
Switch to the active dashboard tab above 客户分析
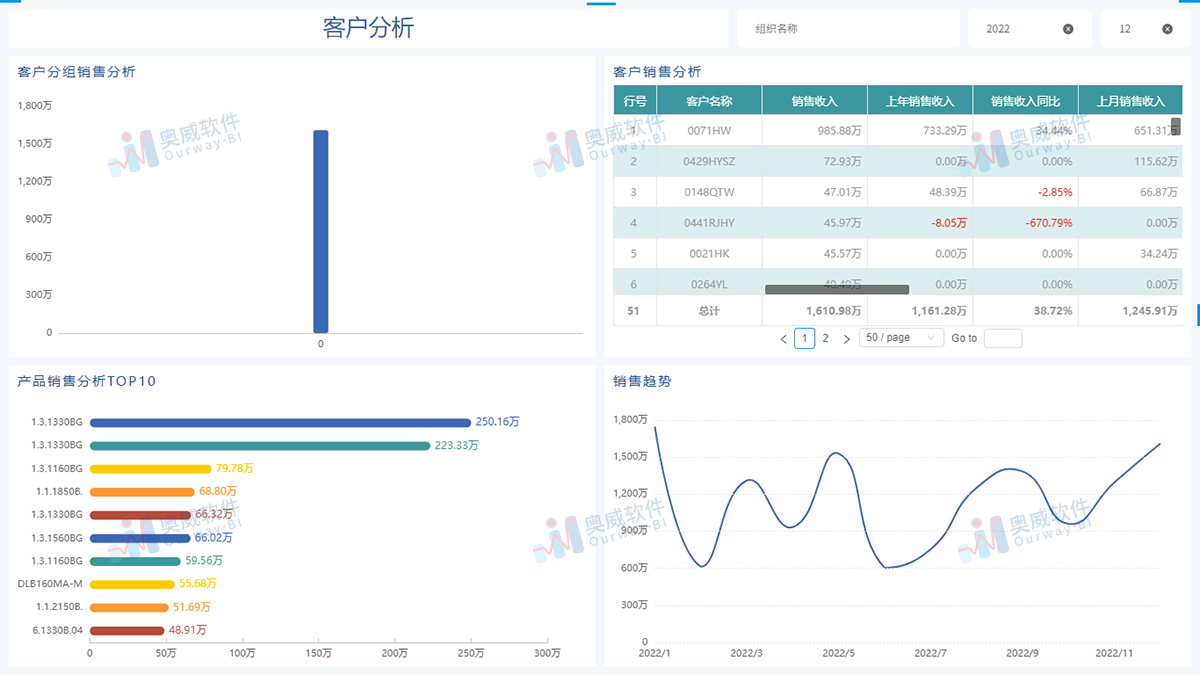(600, 6)
